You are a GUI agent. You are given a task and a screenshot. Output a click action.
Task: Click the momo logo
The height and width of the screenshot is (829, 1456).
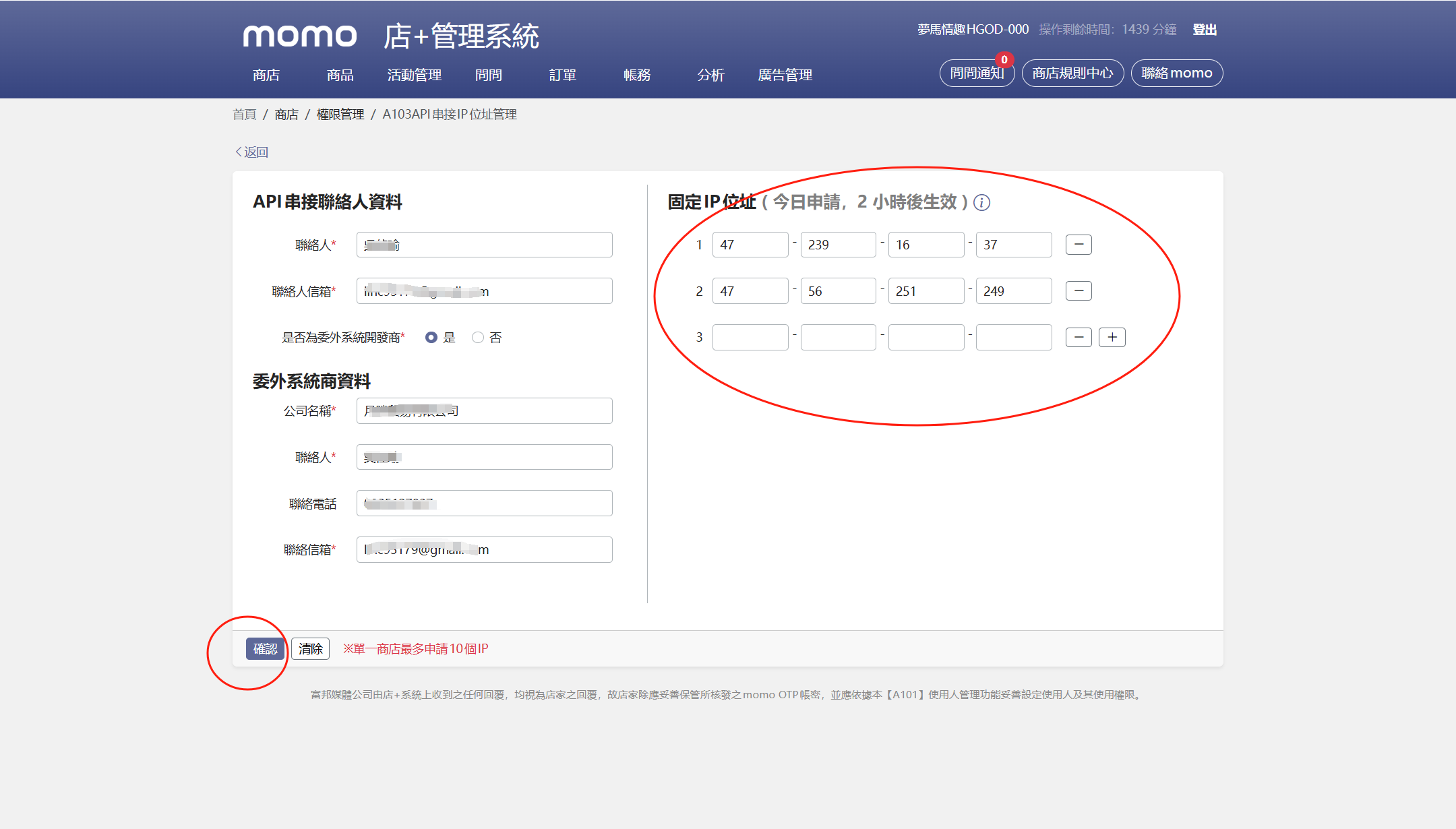[x=300, y=36]
